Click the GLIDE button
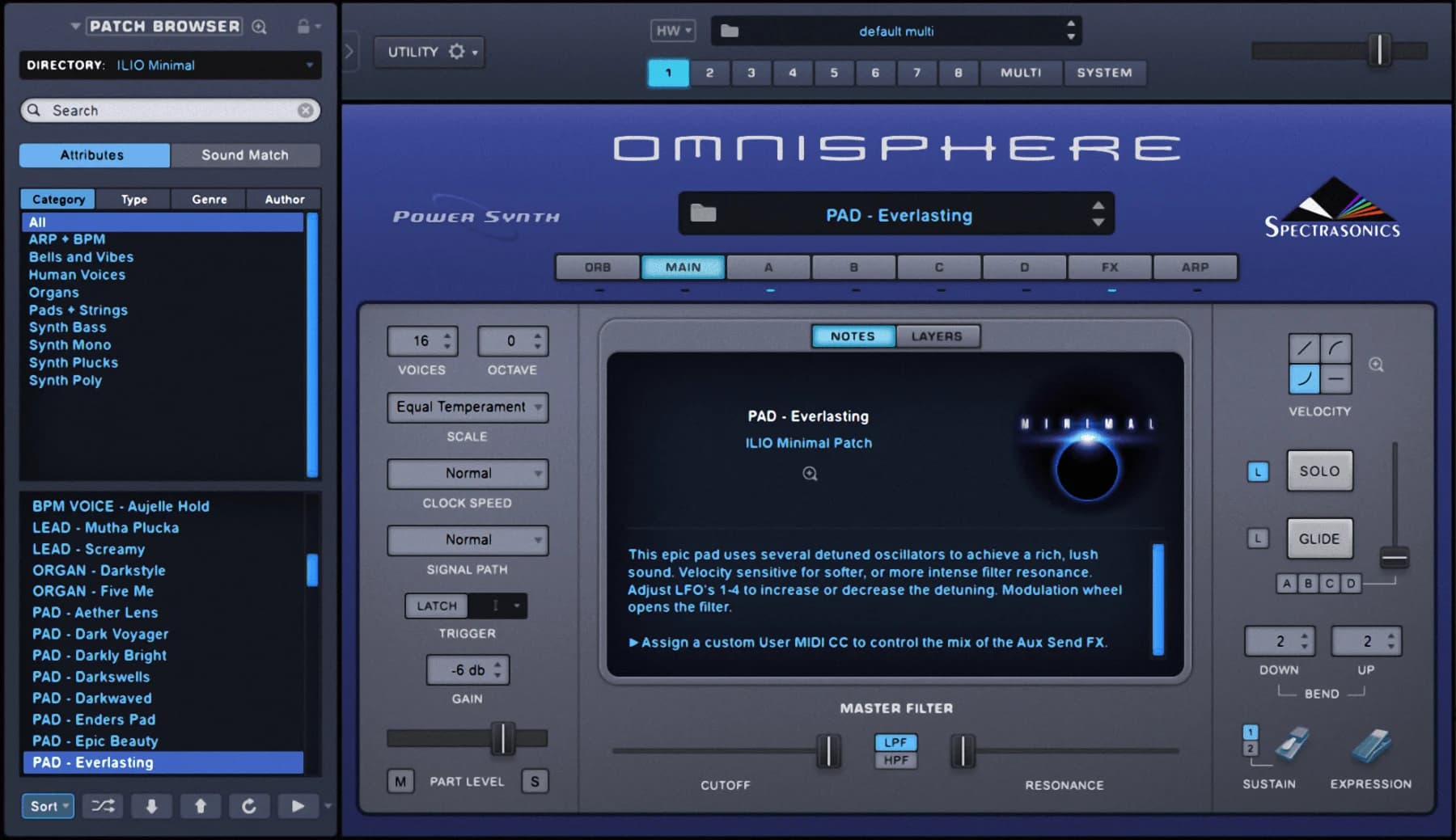This screenshot has height=840, width=1456. (1319, 538)
